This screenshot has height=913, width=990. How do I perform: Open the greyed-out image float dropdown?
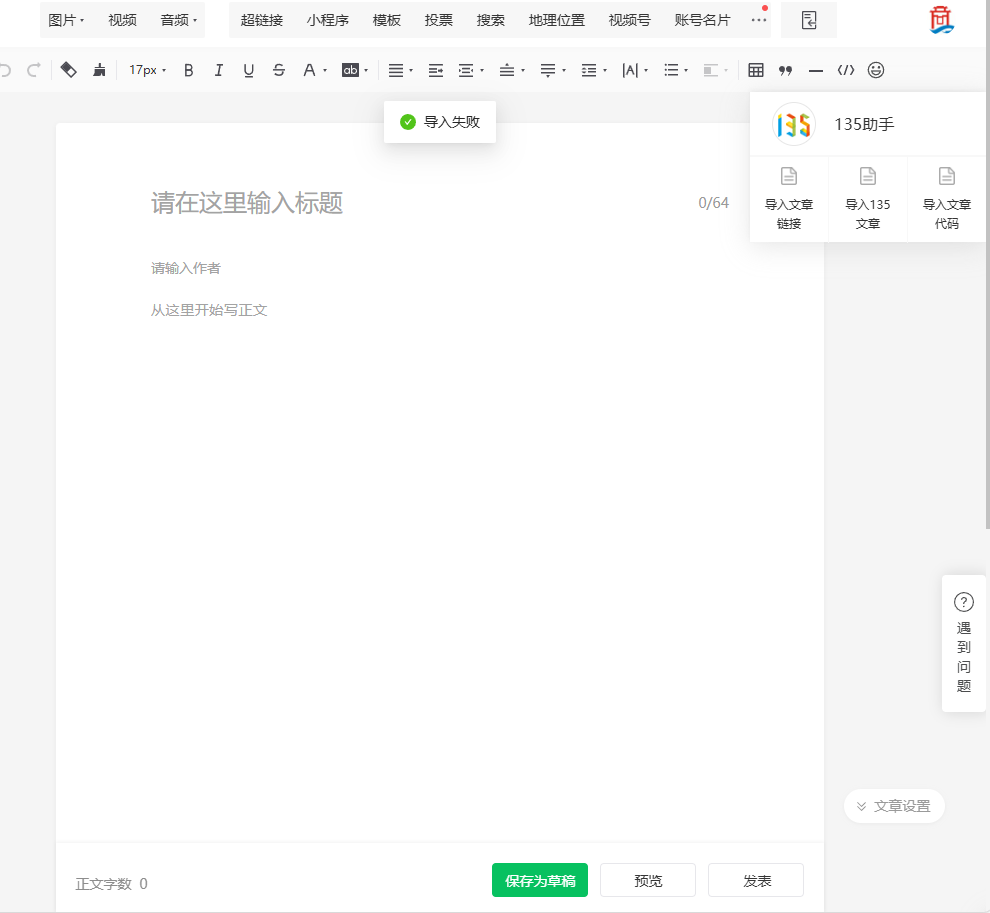(x=715, y=70)
